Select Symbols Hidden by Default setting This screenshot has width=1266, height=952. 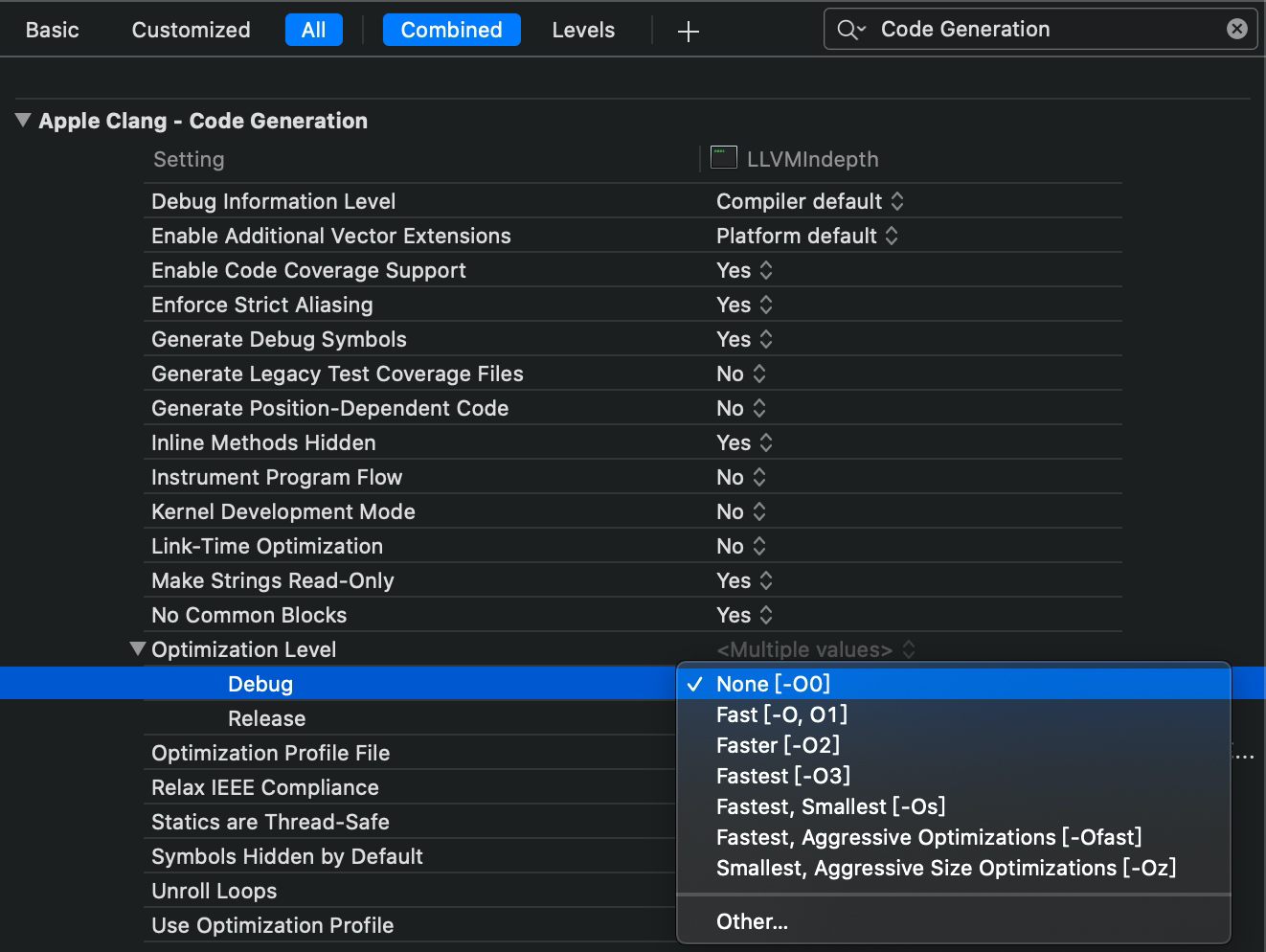[287, 856]
